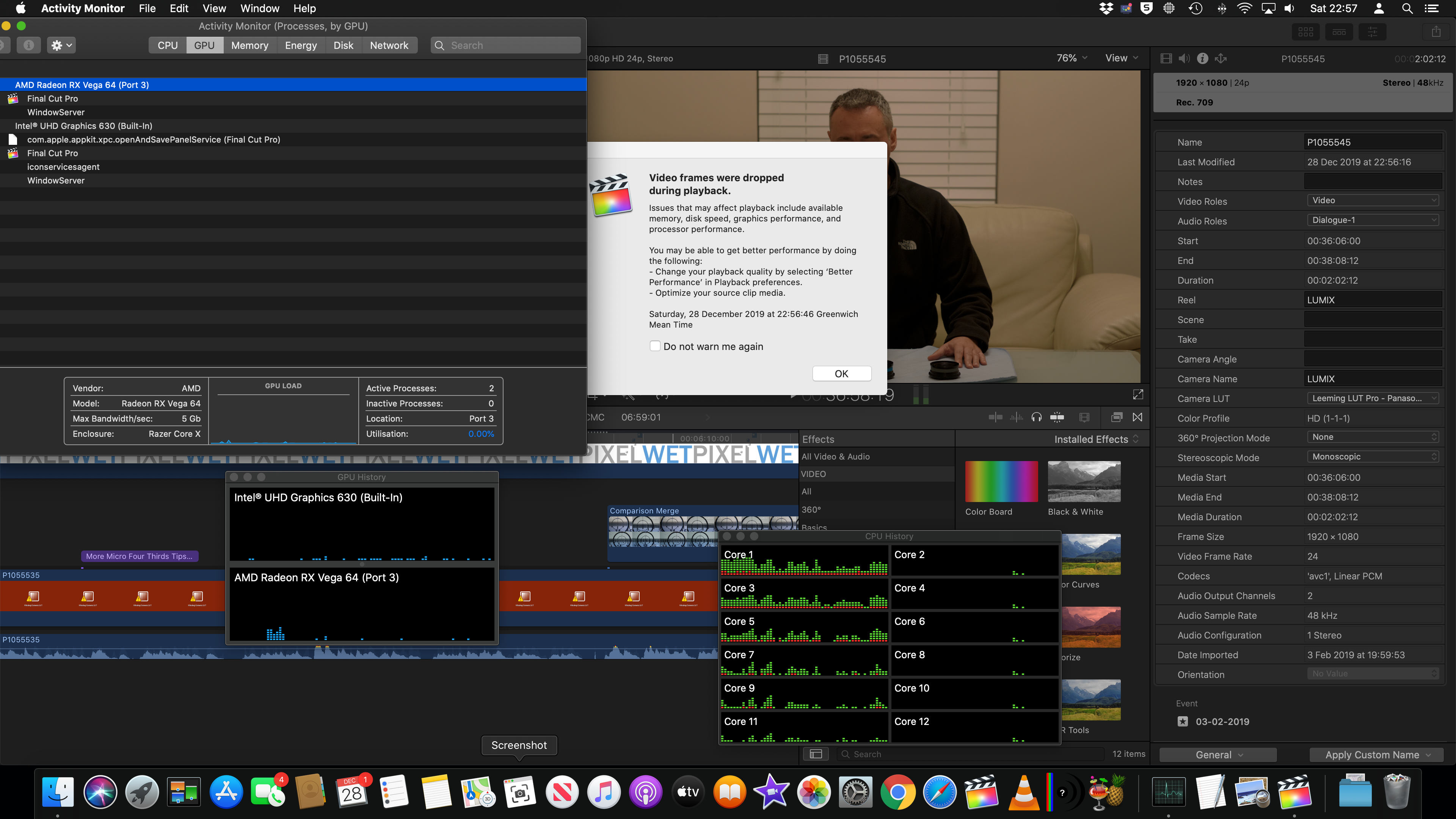Image resolution: width=1456 pixels, height=819 pixels.
Task: Toggle the headphones audio skimming icon
Action: 1036,417
